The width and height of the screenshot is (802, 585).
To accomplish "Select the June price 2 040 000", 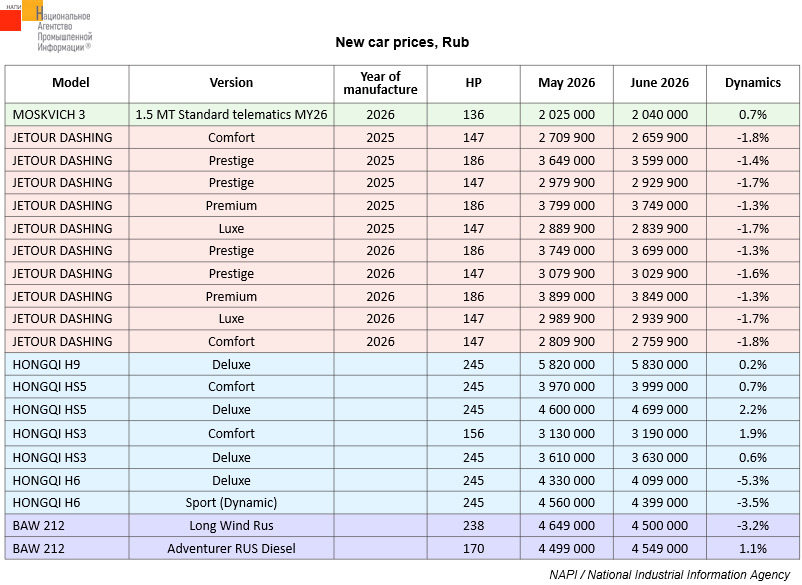I will (x=659, y=115).
